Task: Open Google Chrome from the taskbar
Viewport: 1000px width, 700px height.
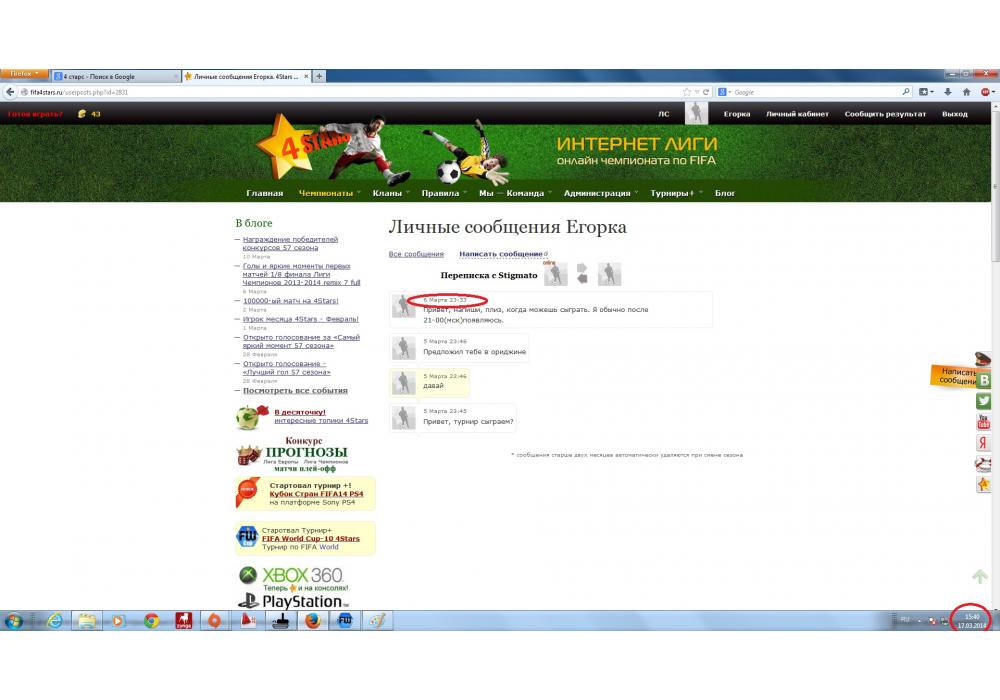Action: click(x=151, y=620)
